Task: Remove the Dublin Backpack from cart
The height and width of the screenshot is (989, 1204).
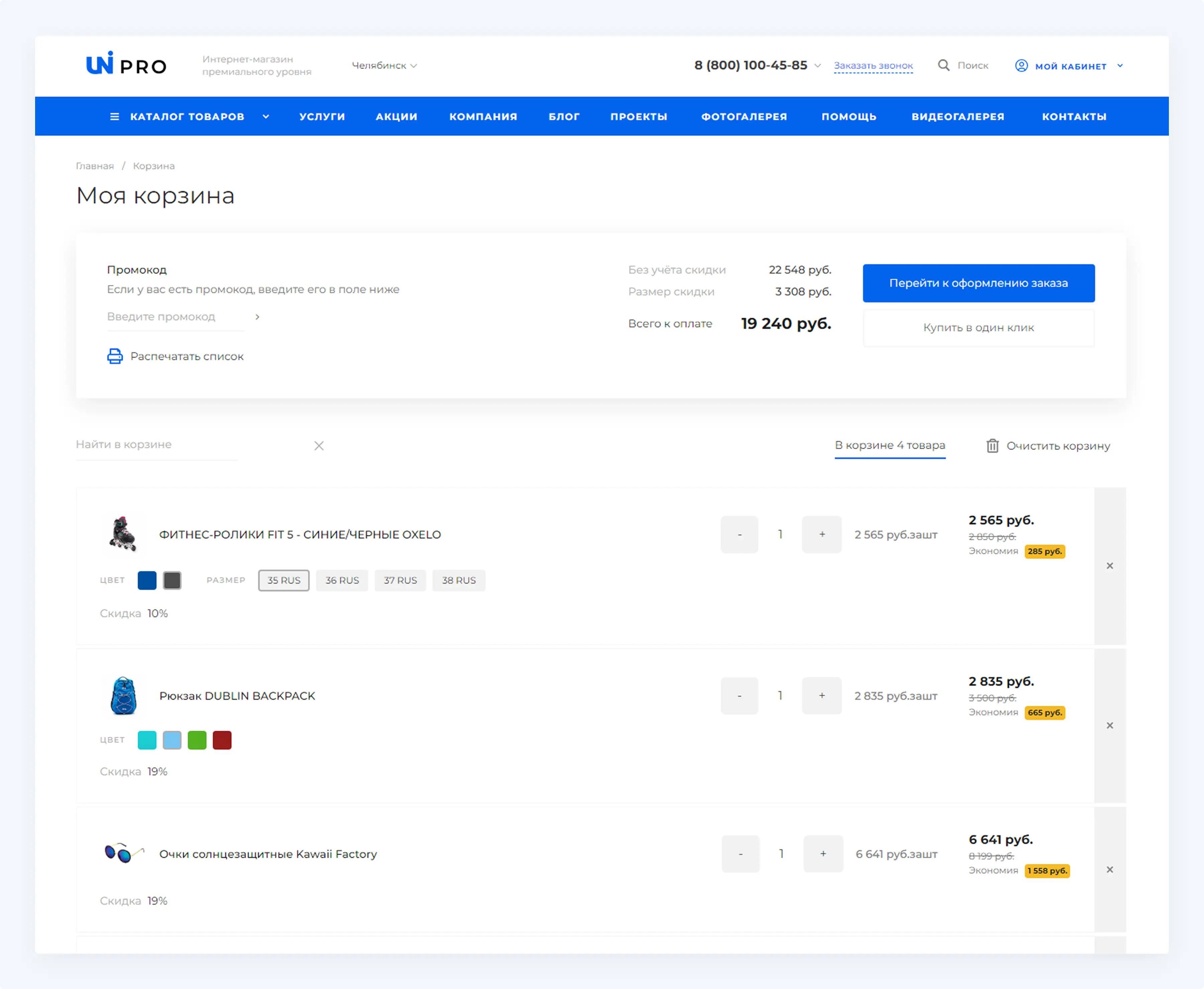Action: coord(1109,725)
